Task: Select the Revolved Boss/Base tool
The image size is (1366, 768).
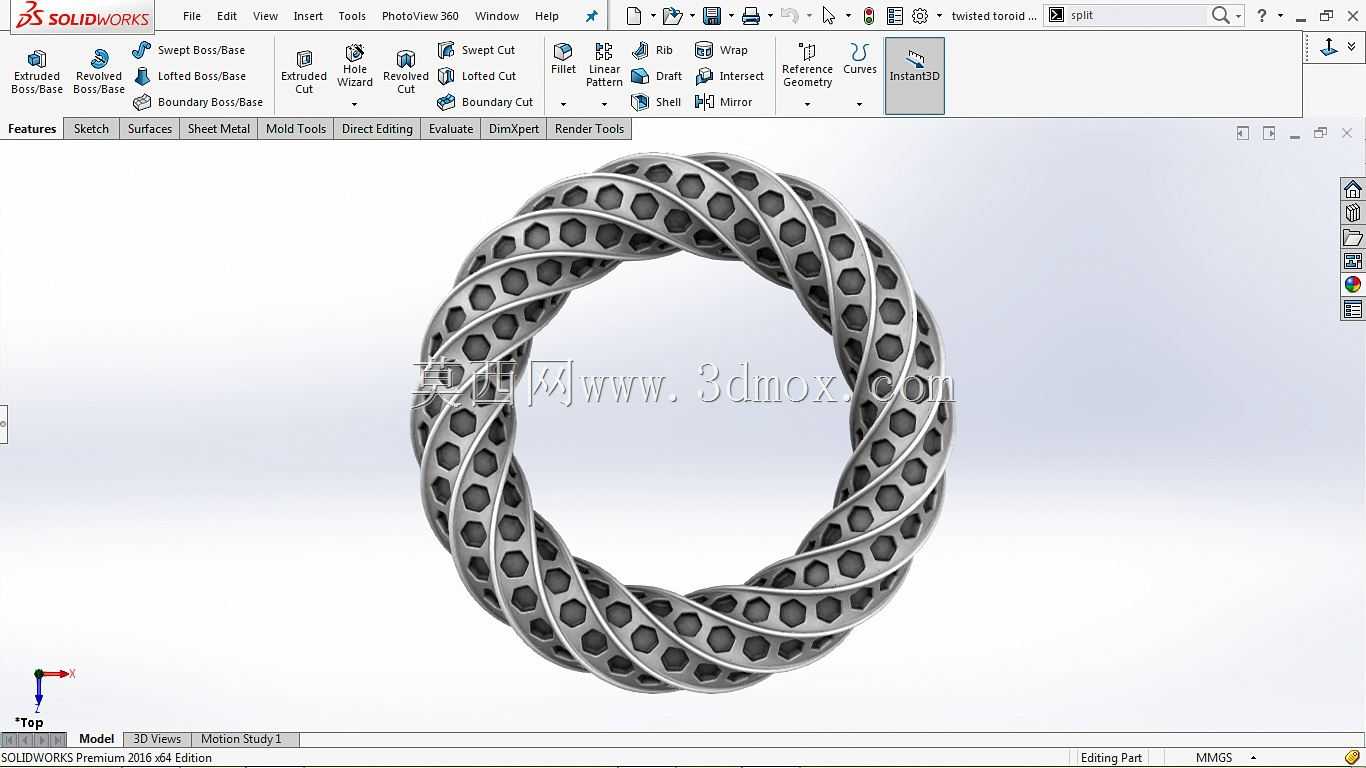Action: click(x=99, y=72)
